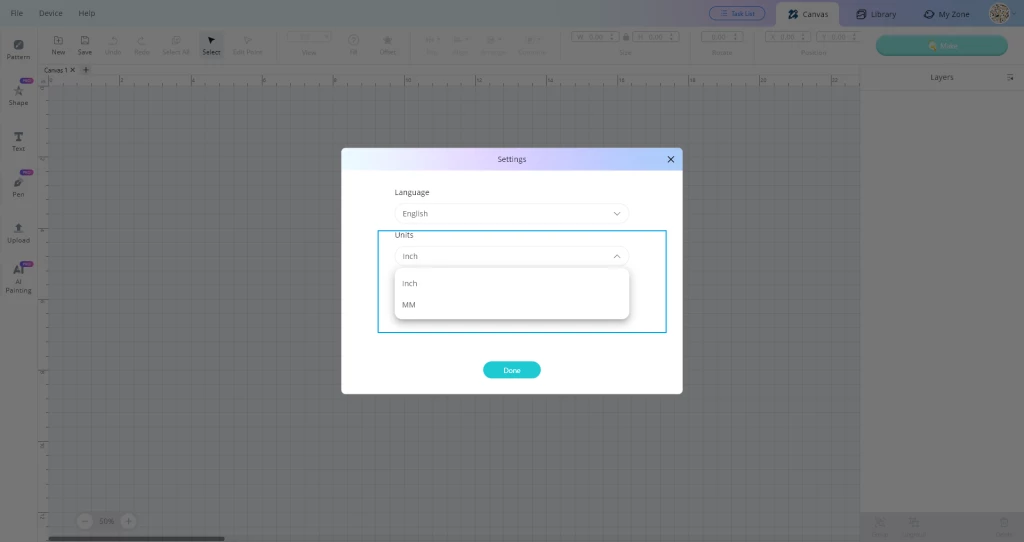
Task: Zoom in with the plus button
Action: pyautogui.click(x=129, y=521)
